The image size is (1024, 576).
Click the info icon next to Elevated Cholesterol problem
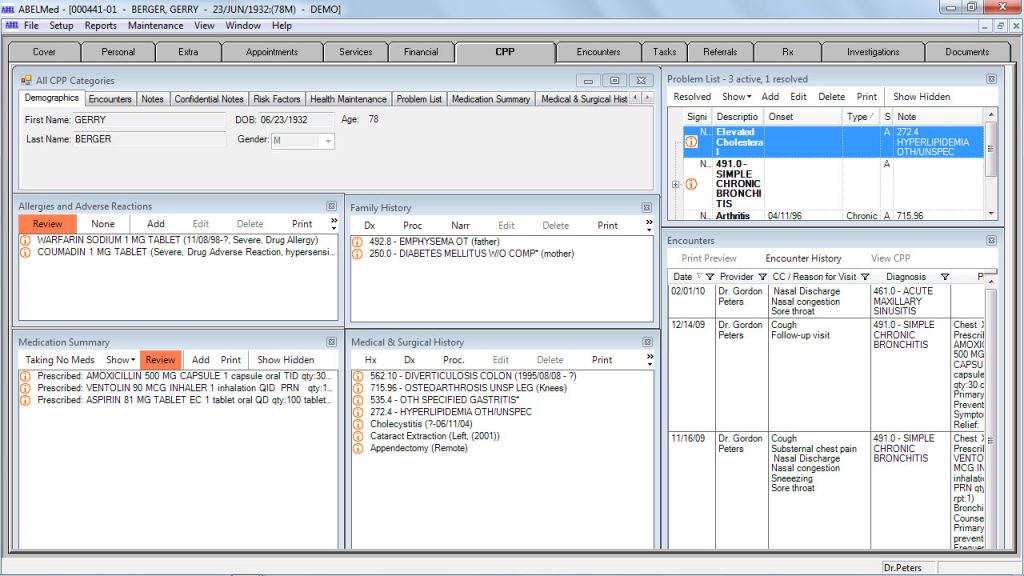coord(691,141)
